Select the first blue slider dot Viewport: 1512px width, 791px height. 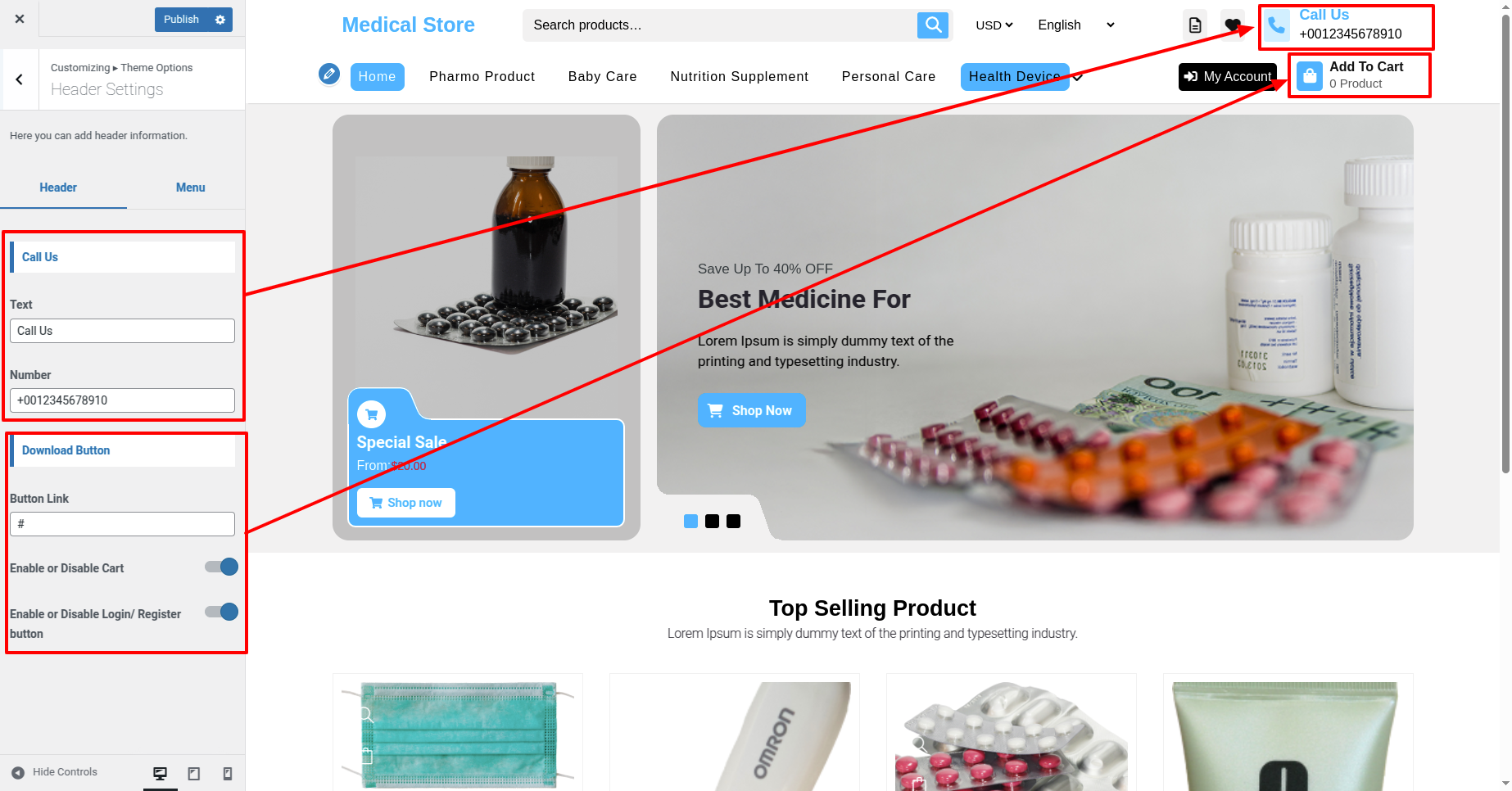click(x=690, y=521)
